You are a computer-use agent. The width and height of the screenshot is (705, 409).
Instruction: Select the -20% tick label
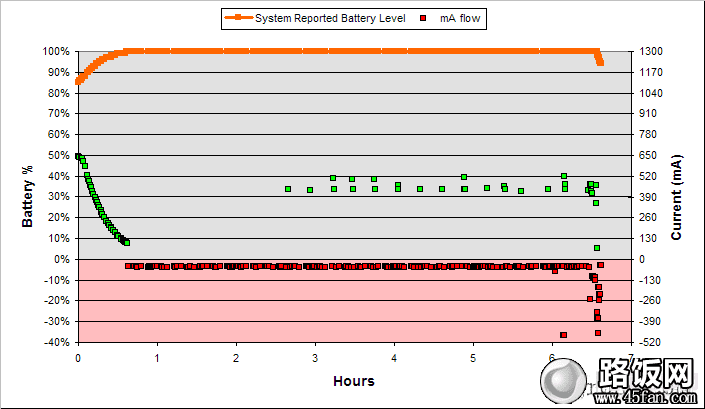(57, 301)
